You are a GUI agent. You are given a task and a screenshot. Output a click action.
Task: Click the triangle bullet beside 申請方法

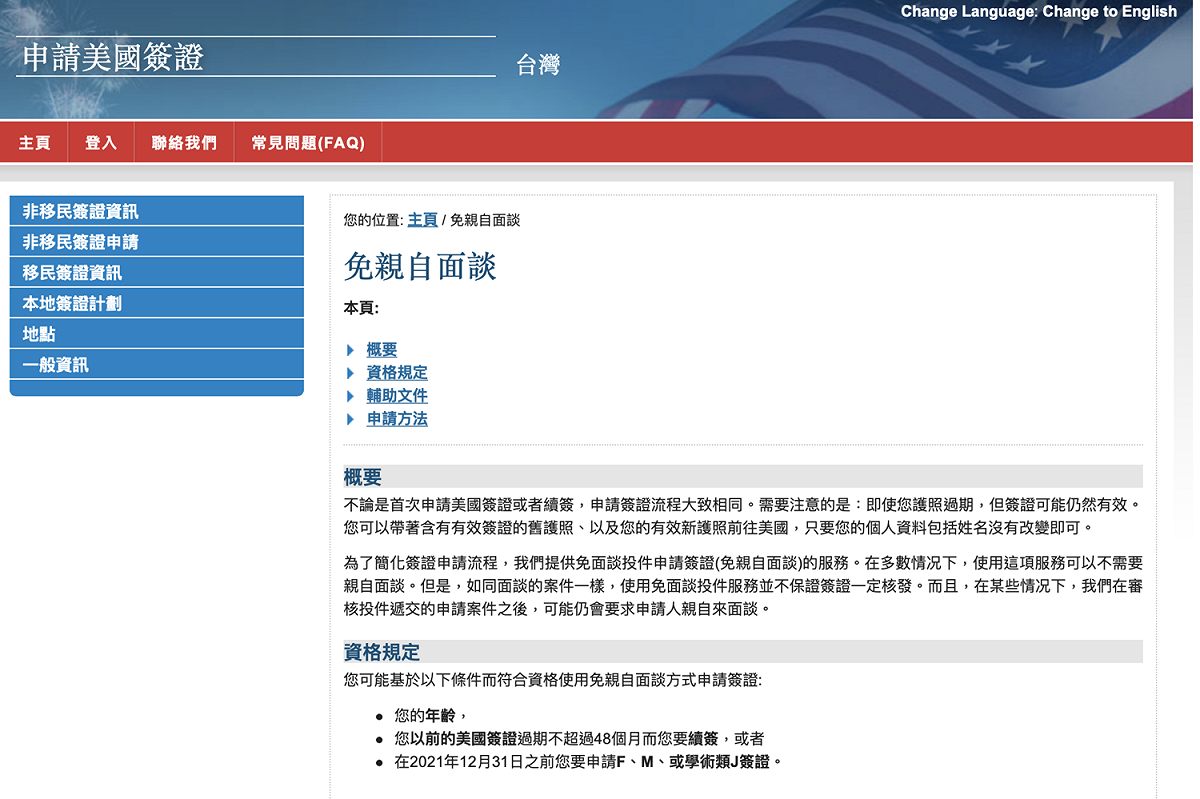pyautogui.click(x=351, y=419)
